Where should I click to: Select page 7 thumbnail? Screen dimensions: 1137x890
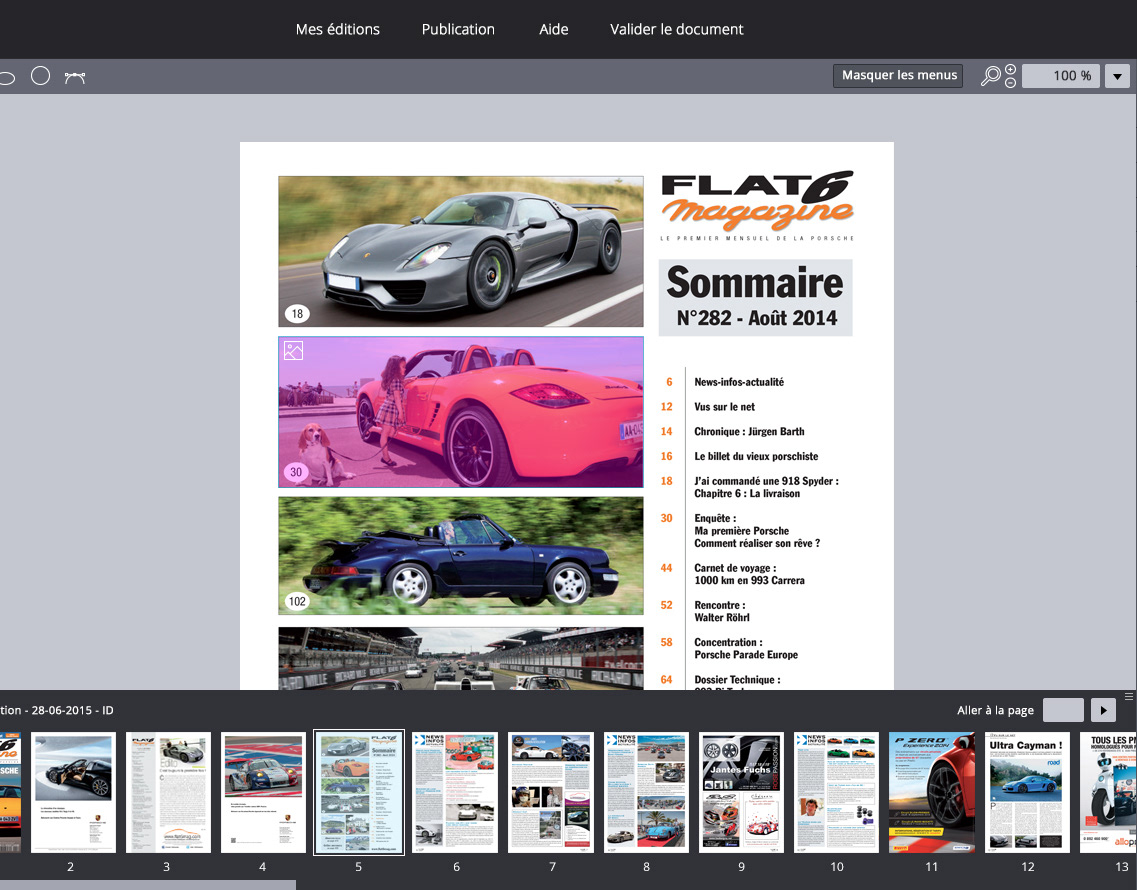(550, 792)
